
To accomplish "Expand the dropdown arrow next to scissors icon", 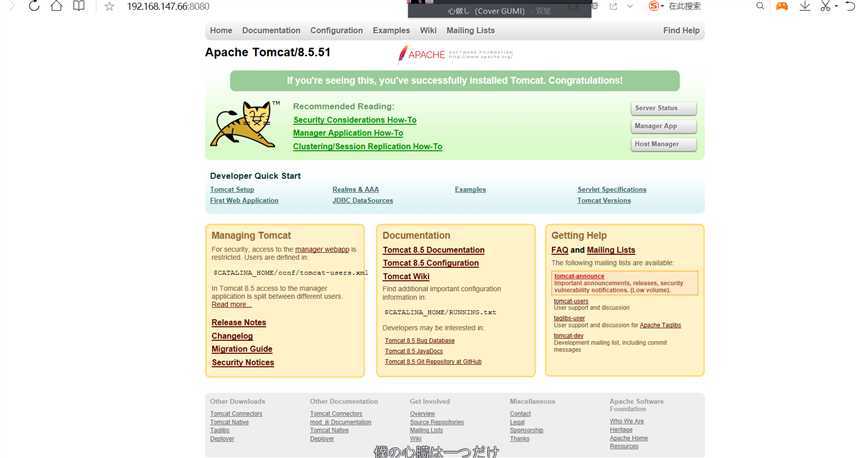I will (x=836, y=7).
